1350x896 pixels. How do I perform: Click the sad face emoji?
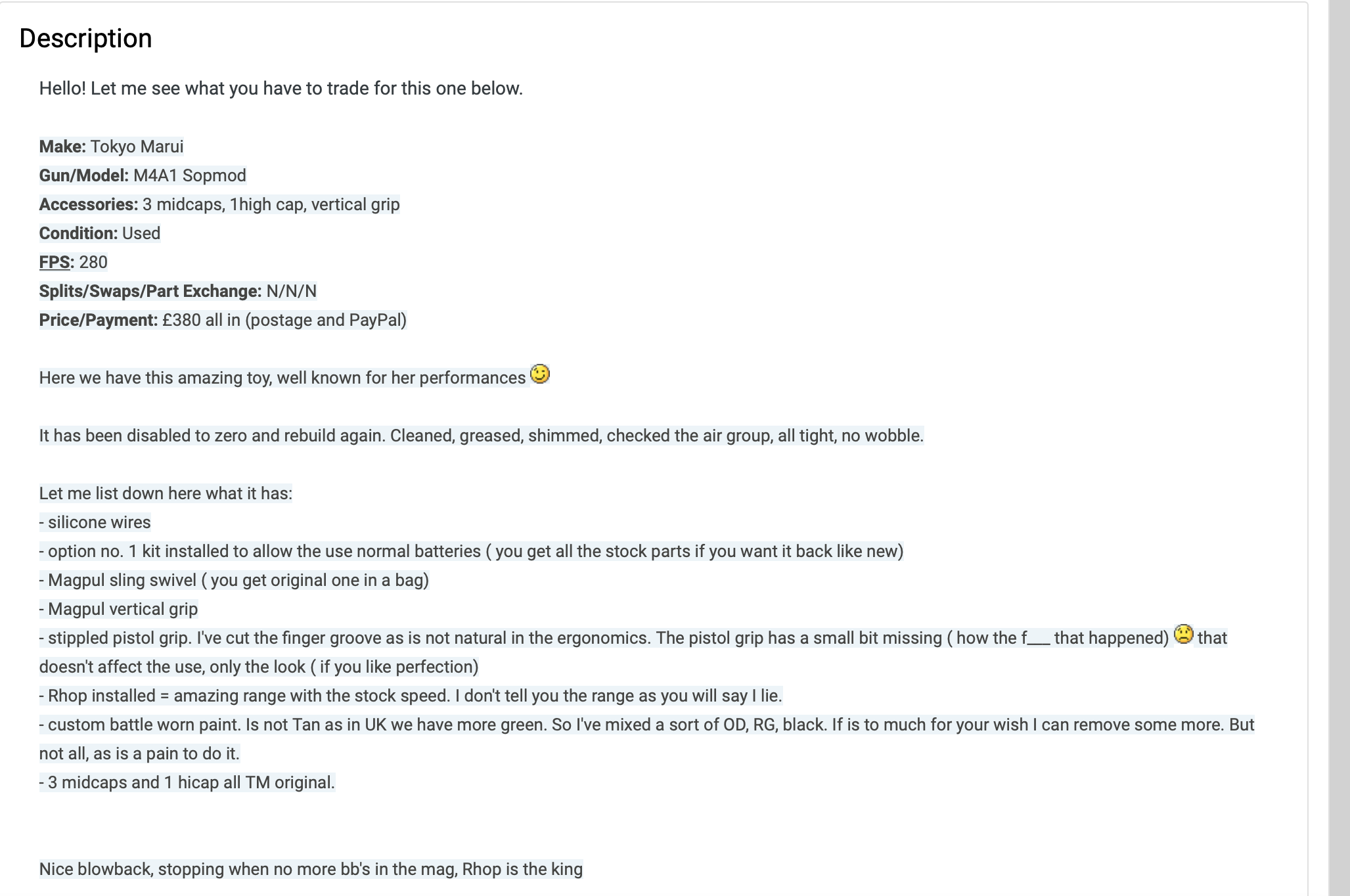[1183, 634]
